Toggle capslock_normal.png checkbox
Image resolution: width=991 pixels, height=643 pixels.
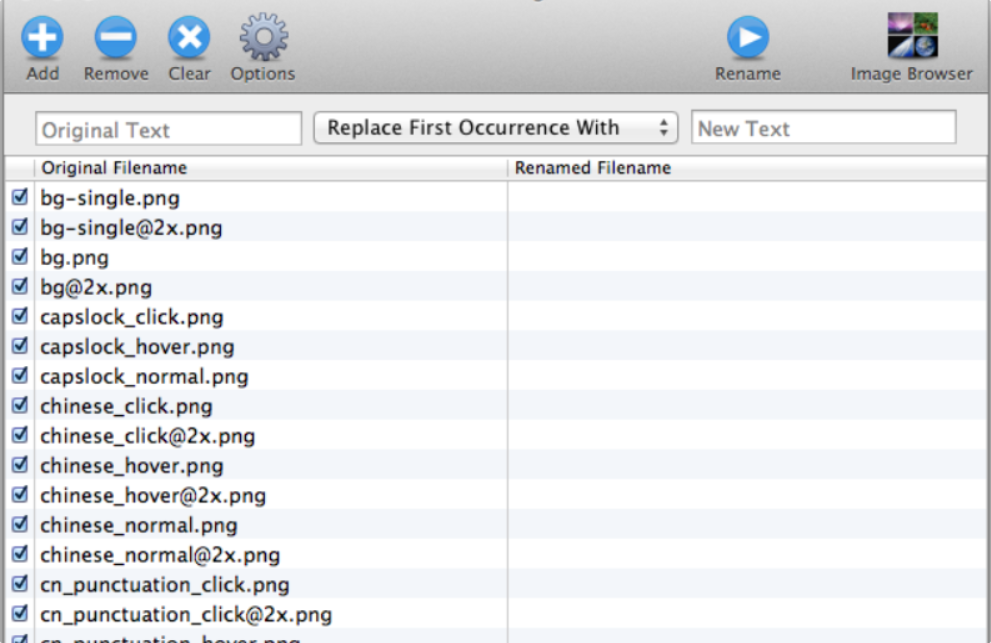pos(20,375)
